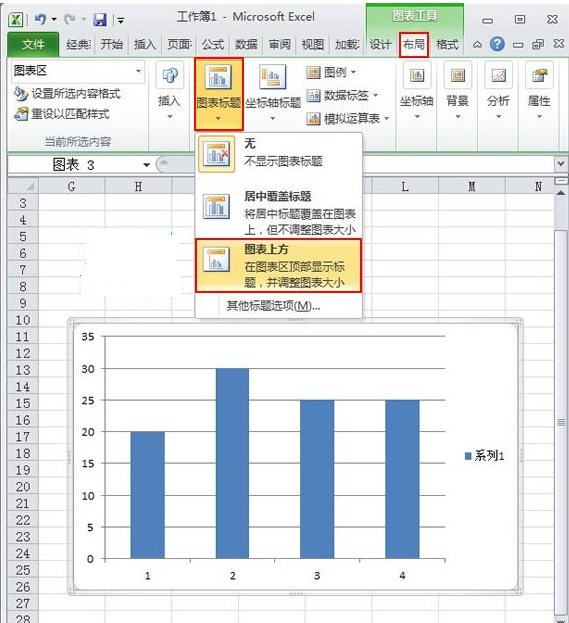Open the 属性 properties group button
This screenshot has width=569, height=623.
click(539, 91)
